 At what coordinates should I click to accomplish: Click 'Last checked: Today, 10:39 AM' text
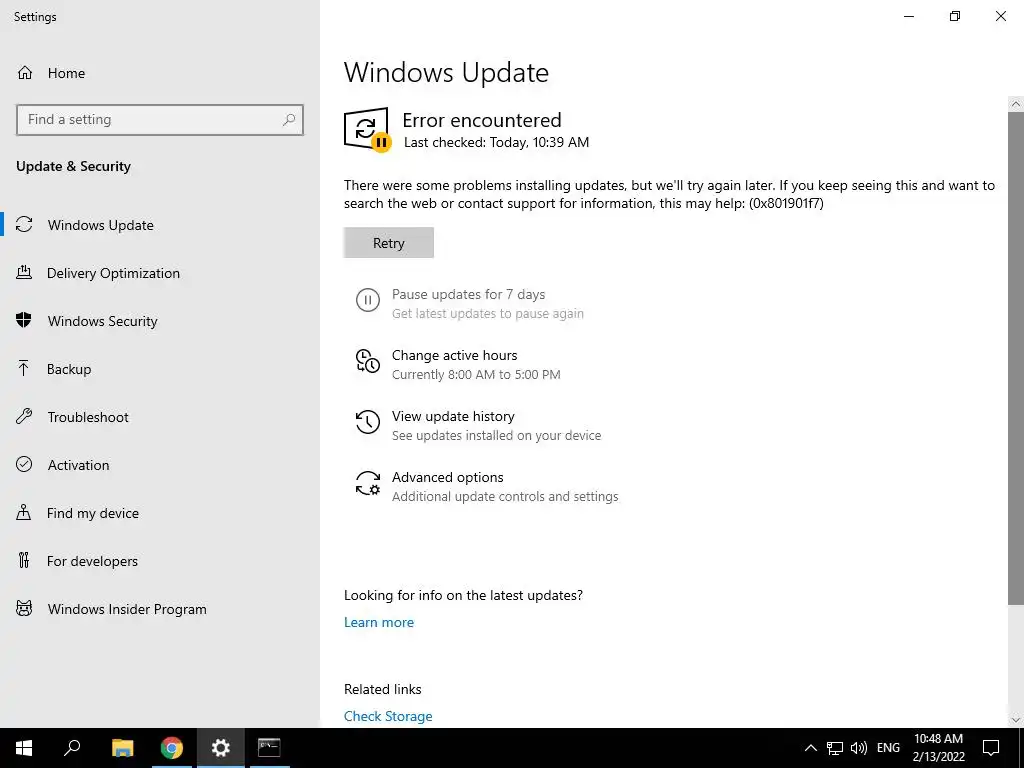pyautogui.click(x=496, y=142)
